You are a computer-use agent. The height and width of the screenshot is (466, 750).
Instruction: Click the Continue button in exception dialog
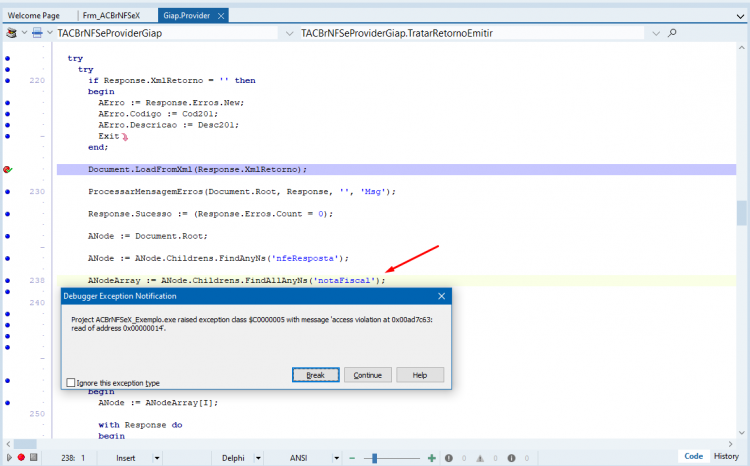(368, 375)
